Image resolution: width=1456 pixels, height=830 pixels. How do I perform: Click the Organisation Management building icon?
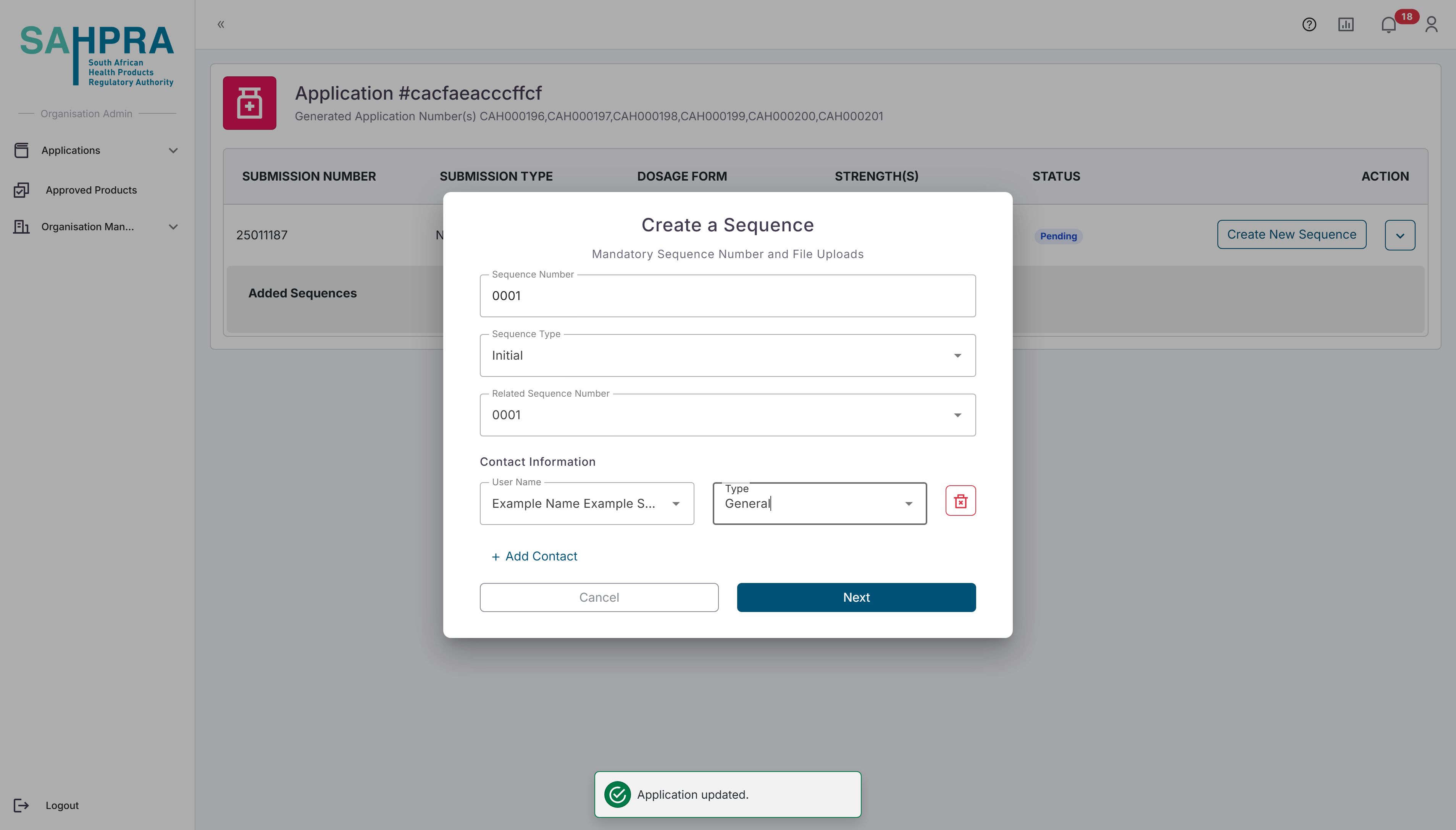(21, 227)
